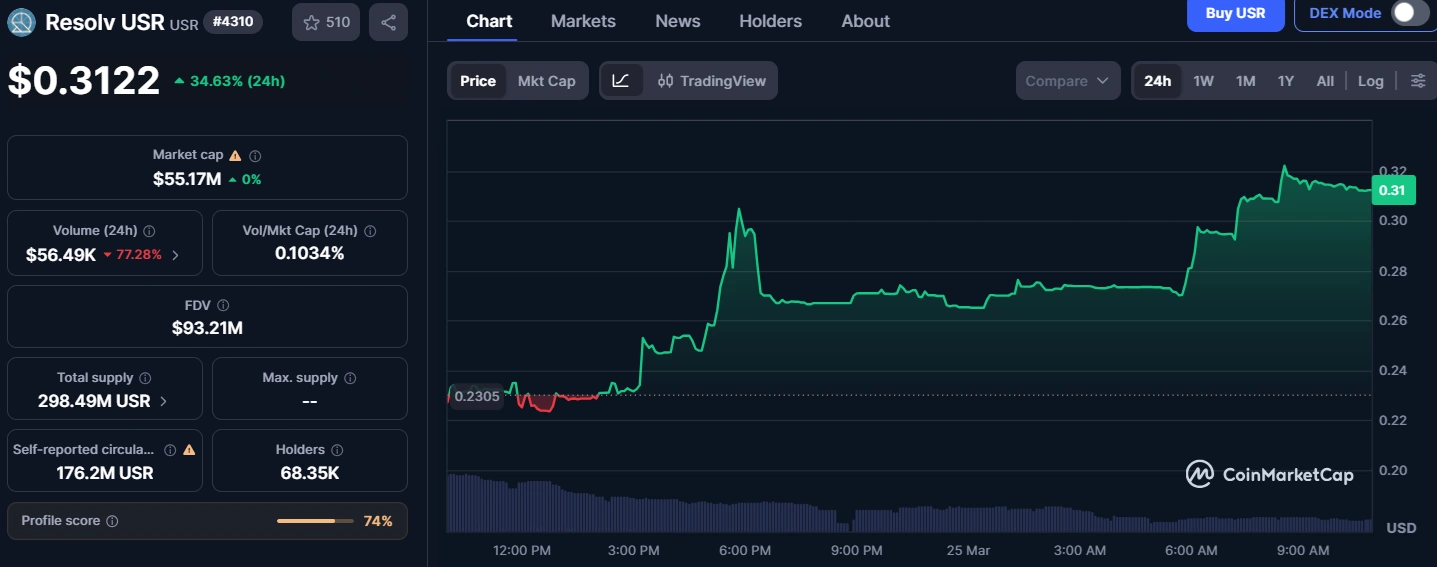
Task: Click the 0.1034% Vol/Mkt Cap value
Action: [x=309, y=254]
